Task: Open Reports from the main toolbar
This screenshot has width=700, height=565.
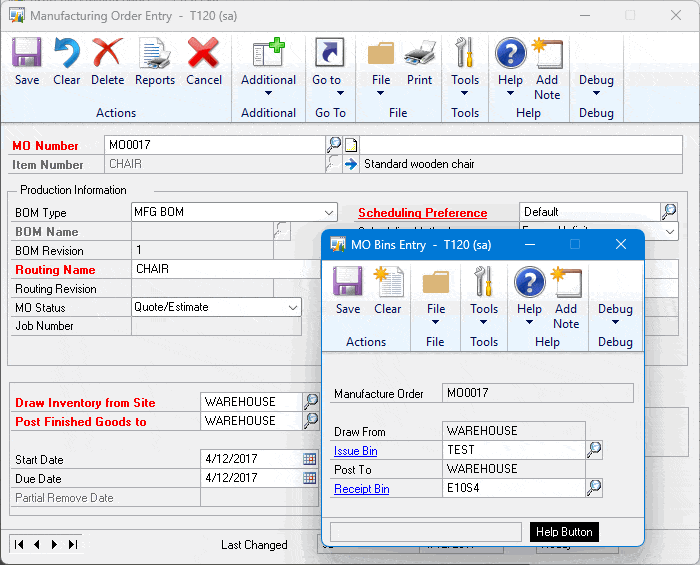Action: pos(155,62)
